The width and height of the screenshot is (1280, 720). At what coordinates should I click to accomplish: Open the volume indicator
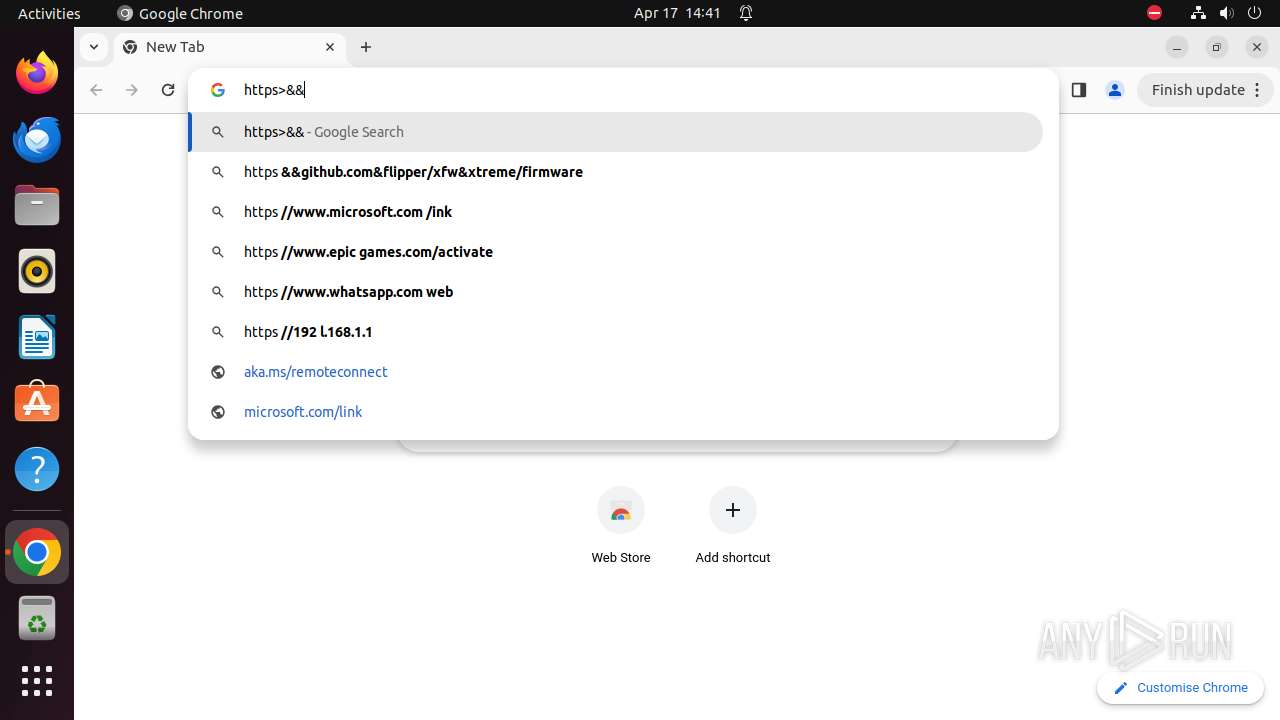click(1226, 13)
